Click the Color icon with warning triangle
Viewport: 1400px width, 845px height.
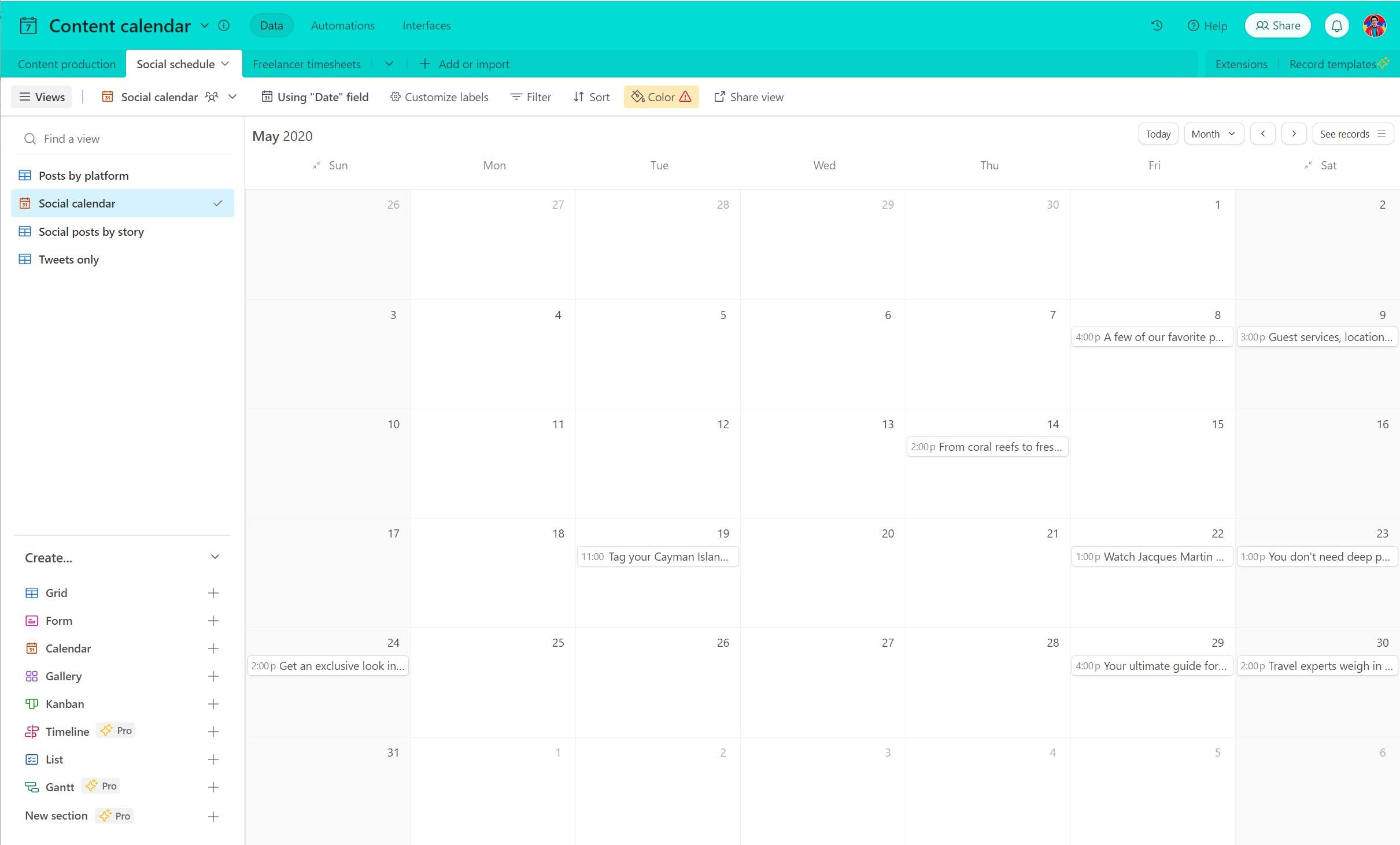pos(660,97)
